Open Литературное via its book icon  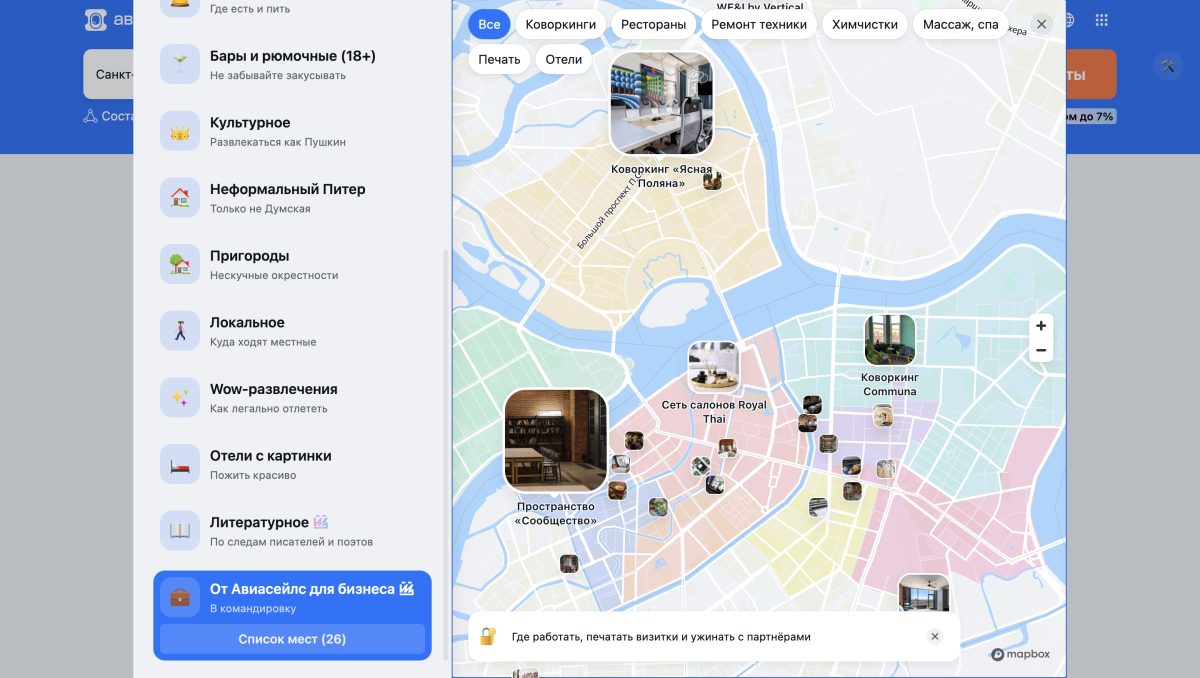point(180,531)
